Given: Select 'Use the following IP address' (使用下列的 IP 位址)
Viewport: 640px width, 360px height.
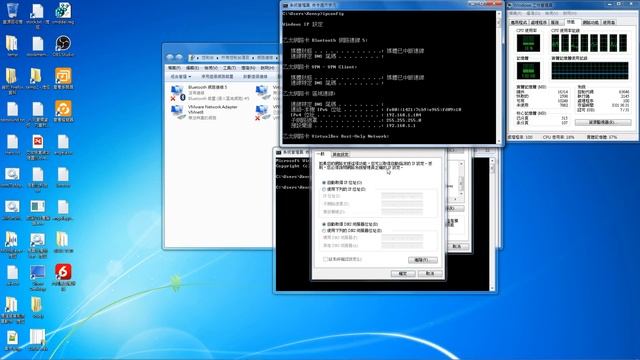Looking at the screenshot, I should (x=344, y=189).
